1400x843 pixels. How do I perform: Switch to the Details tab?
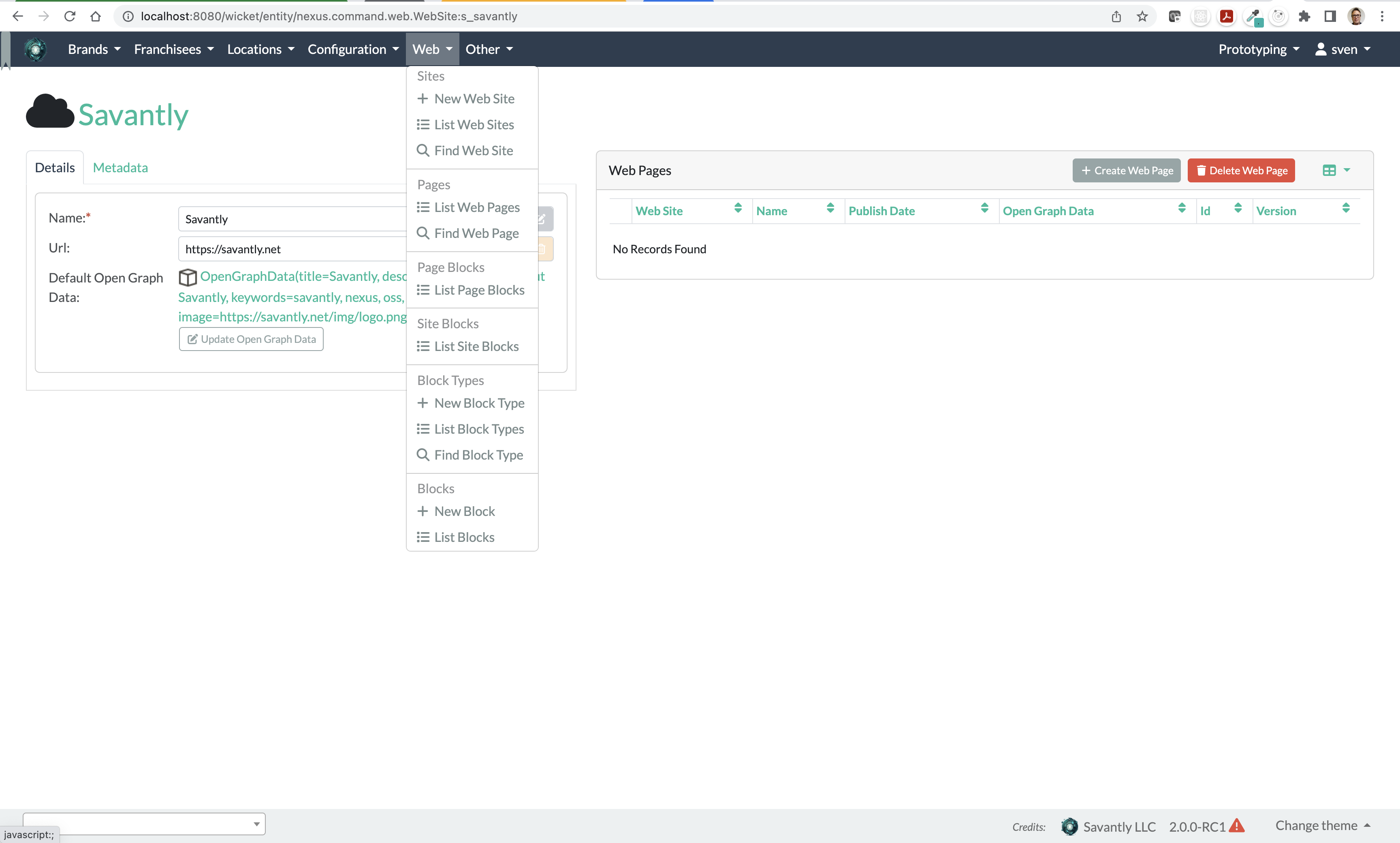(55, 167)
